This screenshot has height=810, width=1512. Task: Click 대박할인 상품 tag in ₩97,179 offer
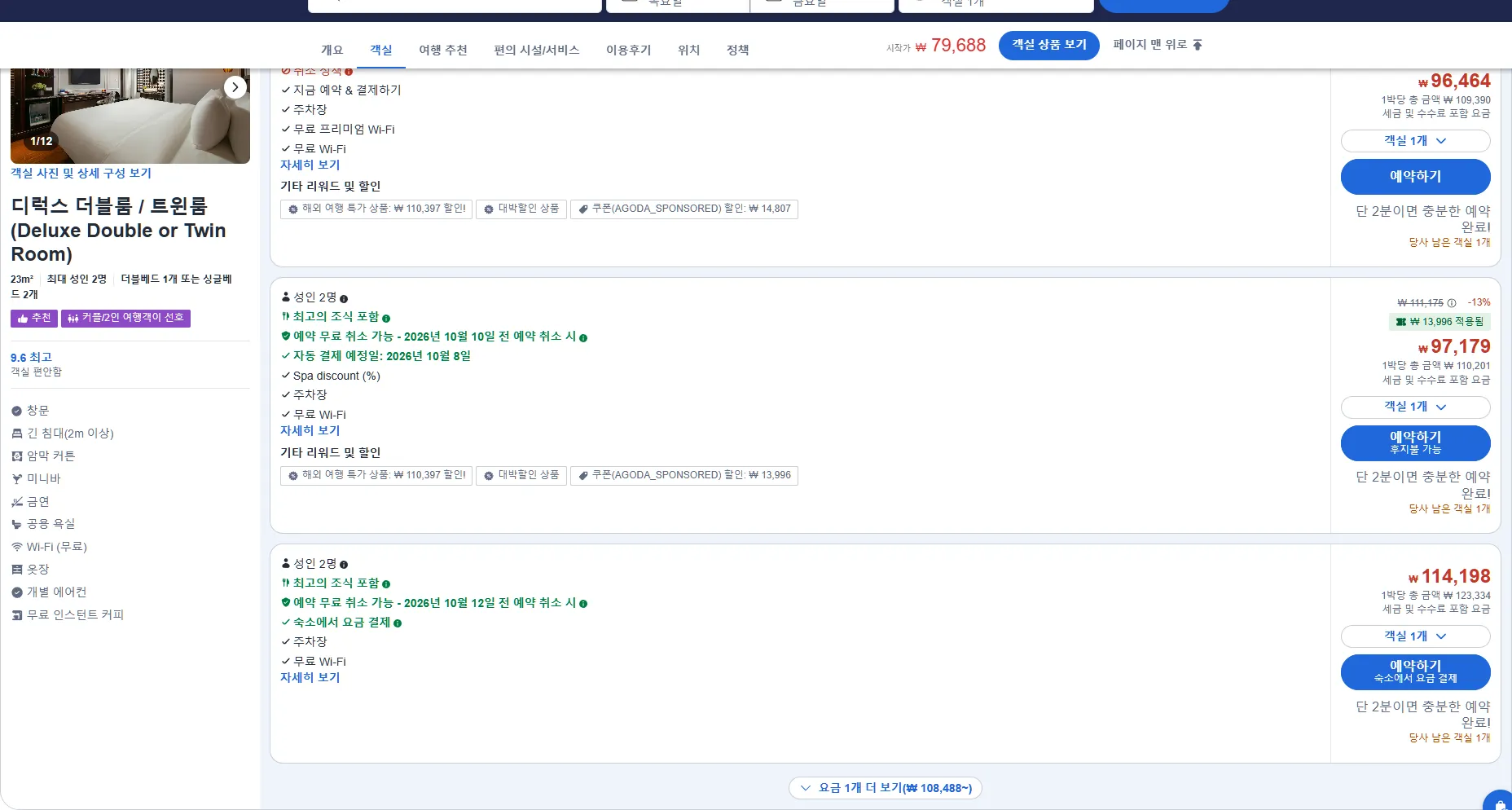[x=521, y=475]
